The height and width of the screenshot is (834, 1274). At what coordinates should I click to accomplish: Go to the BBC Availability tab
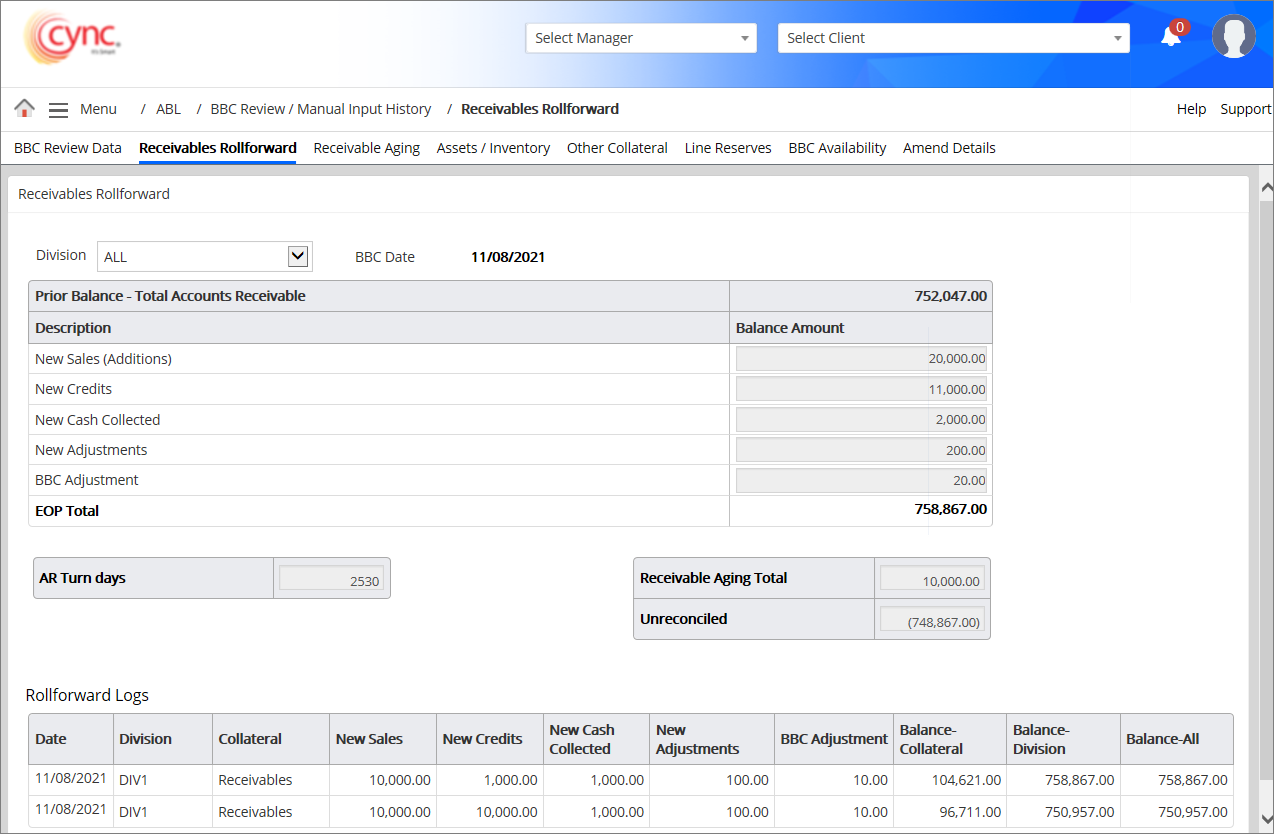pyautogui.click(x=837, y=148)
